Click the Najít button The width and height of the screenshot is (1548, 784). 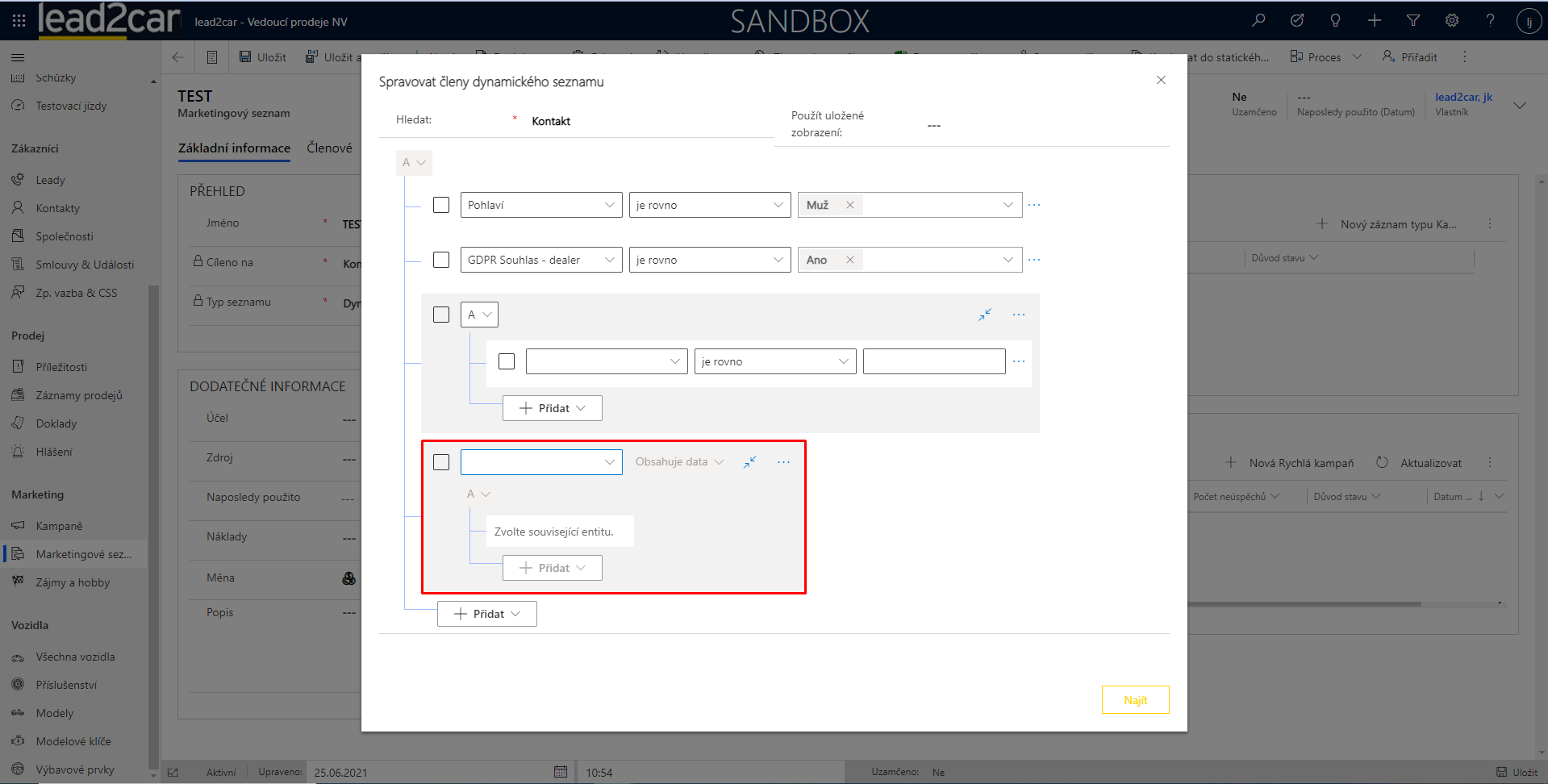point(1135,700)
